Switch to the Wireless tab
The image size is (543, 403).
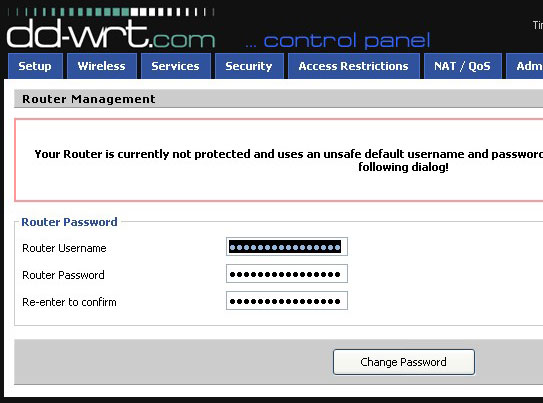[x=102, y=66]
